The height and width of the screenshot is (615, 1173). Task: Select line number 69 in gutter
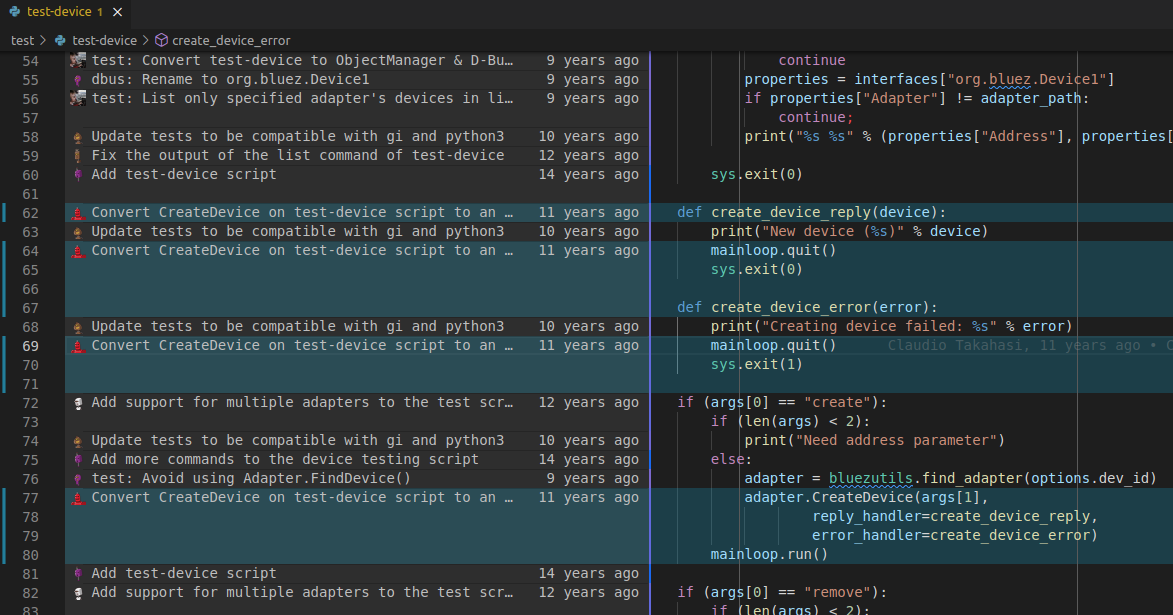(x=31, y=346)
